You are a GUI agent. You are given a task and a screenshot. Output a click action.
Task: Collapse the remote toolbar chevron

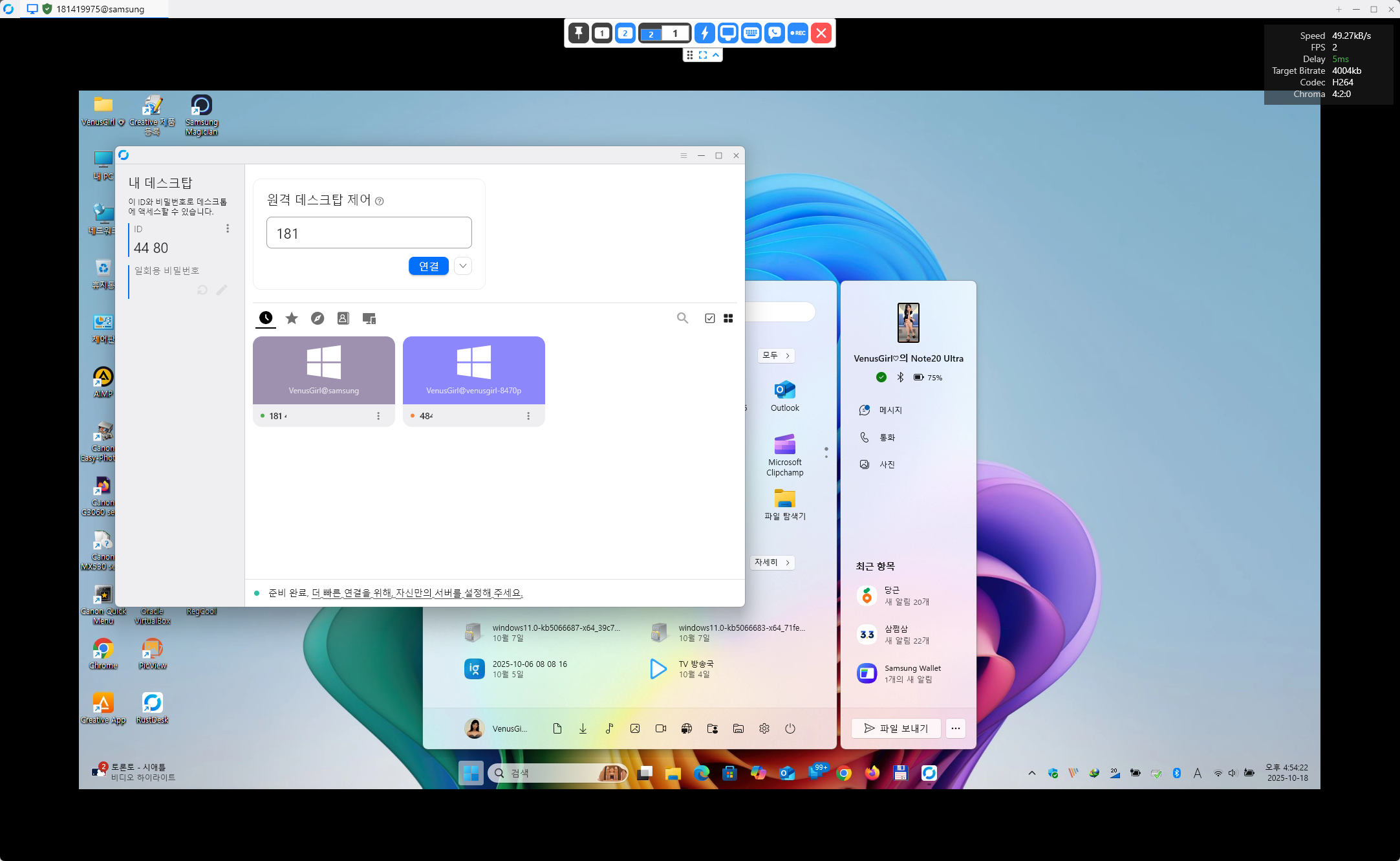(716, 55)
